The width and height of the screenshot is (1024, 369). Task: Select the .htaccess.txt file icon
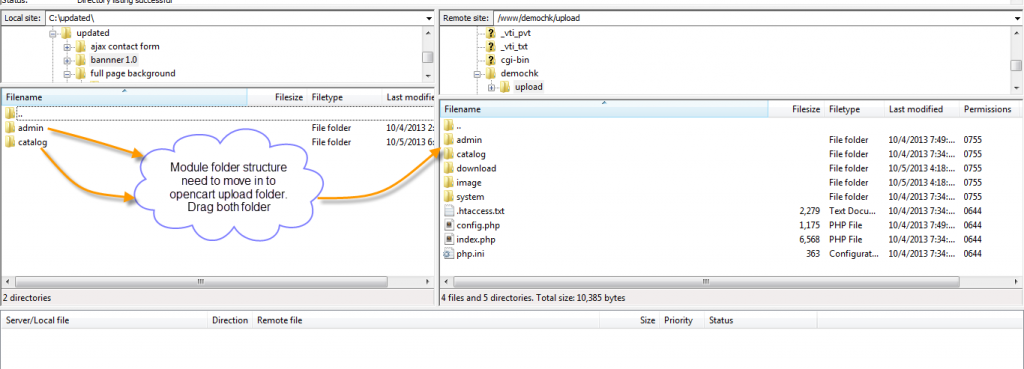pos(449,211)
